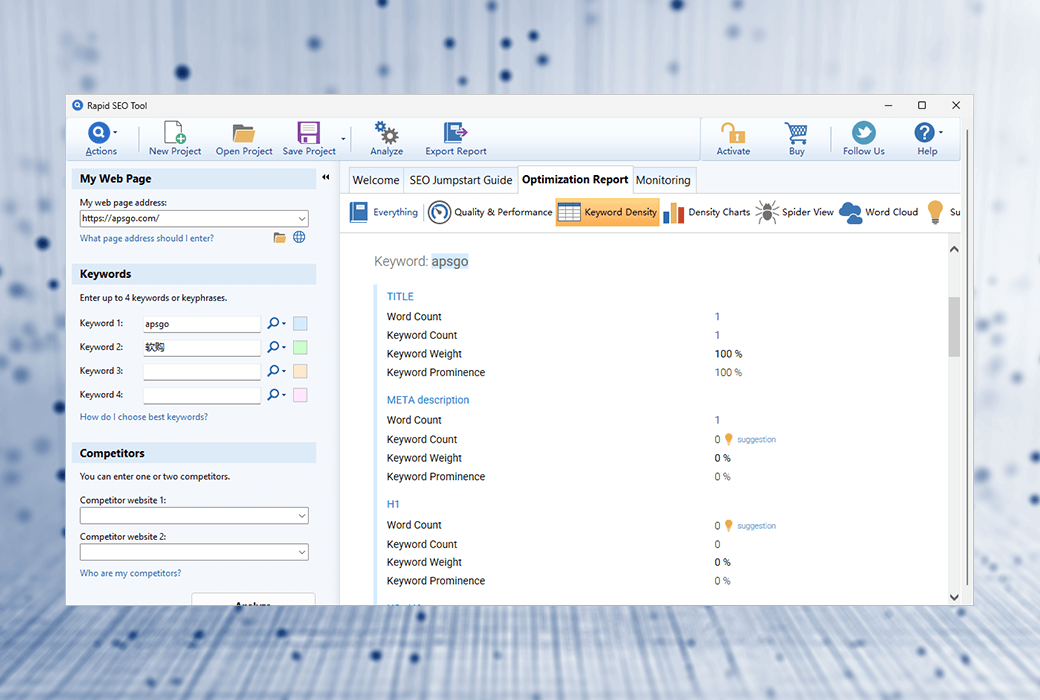Open Spider View
Screen dimensions: 1040x700
pyautogui.click(x=795, y=212)
